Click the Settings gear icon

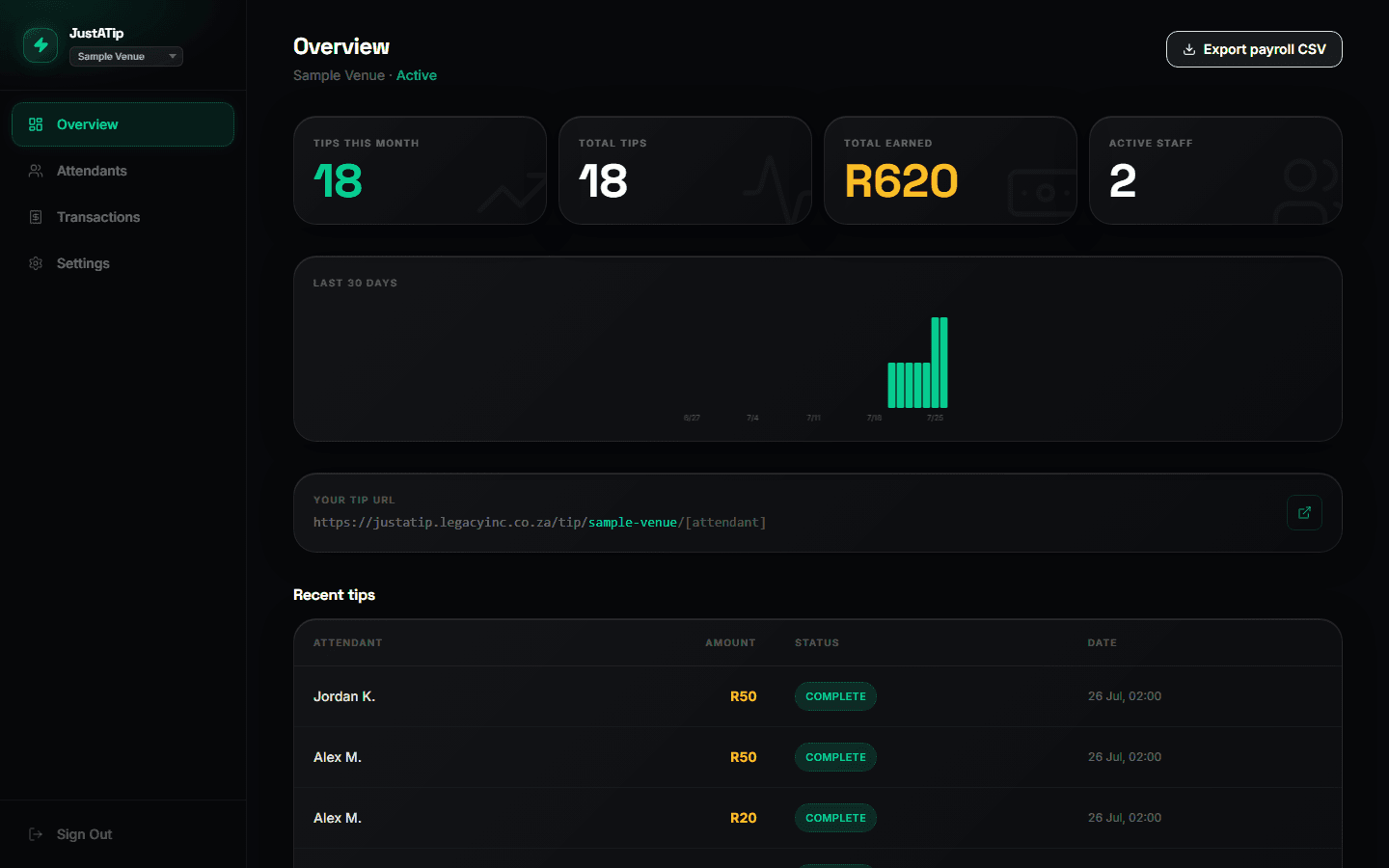point(36,263)
